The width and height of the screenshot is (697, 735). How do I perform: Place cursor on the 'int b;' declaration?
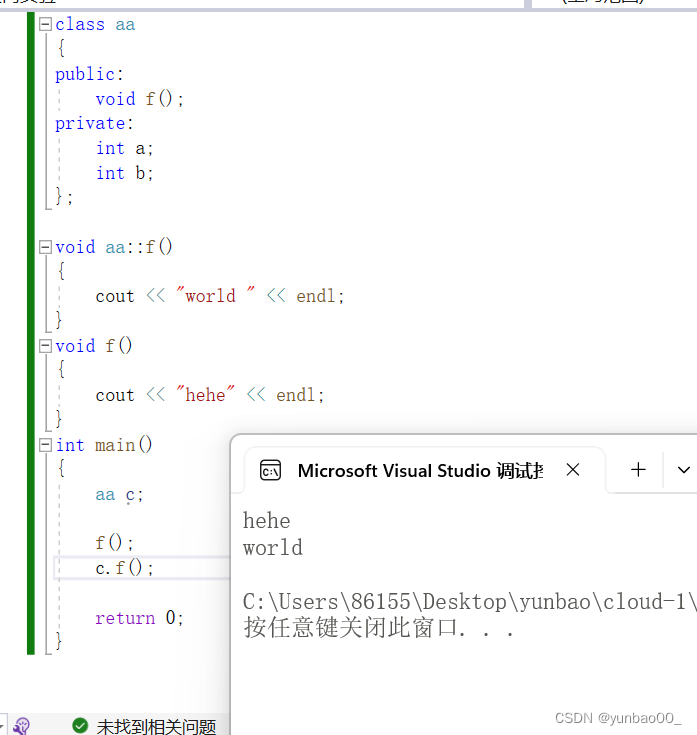coord(125,173)
